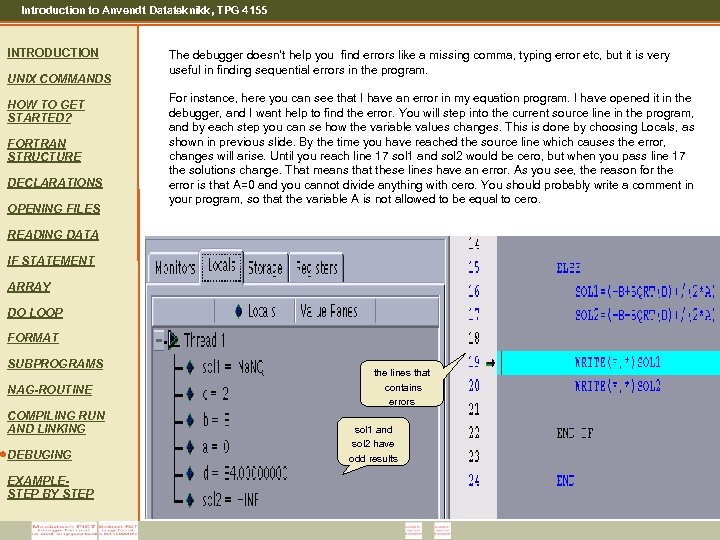
Task: Click the SOL1=(-B+SQRT(D)) source line
Action: pos(645,292)
